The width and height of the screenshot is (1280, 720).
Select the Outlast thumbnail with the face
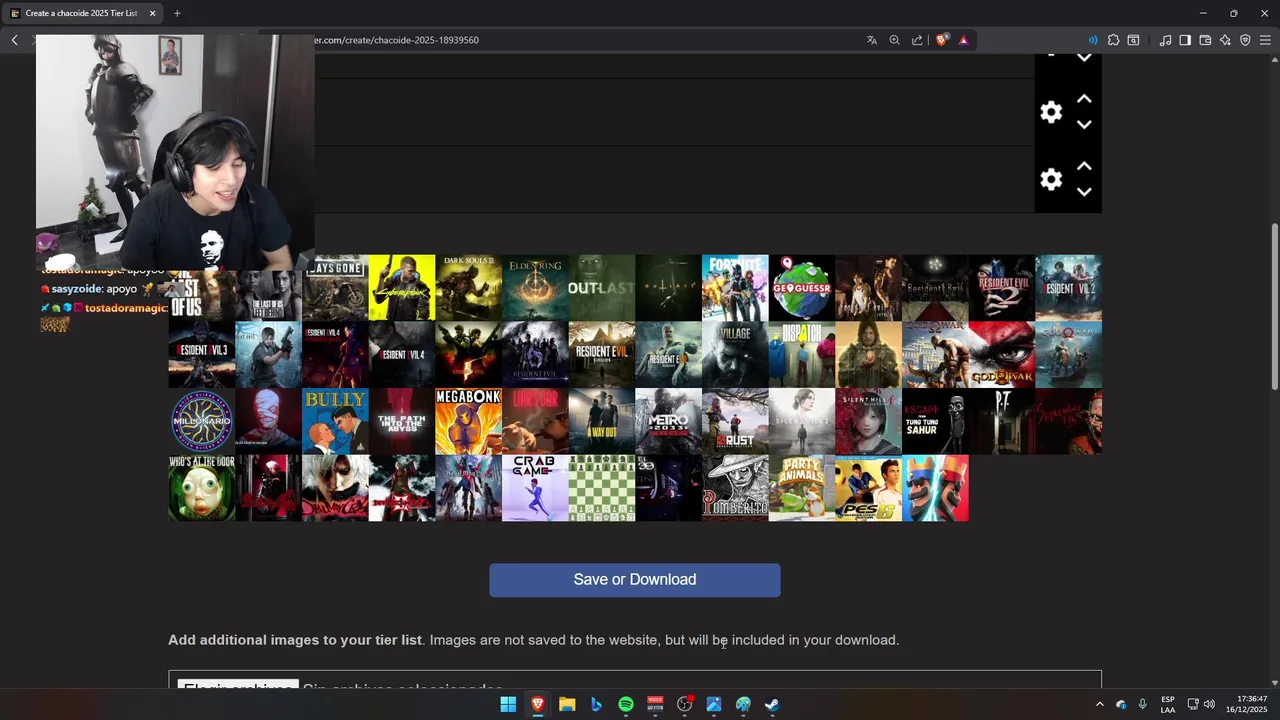602,288
